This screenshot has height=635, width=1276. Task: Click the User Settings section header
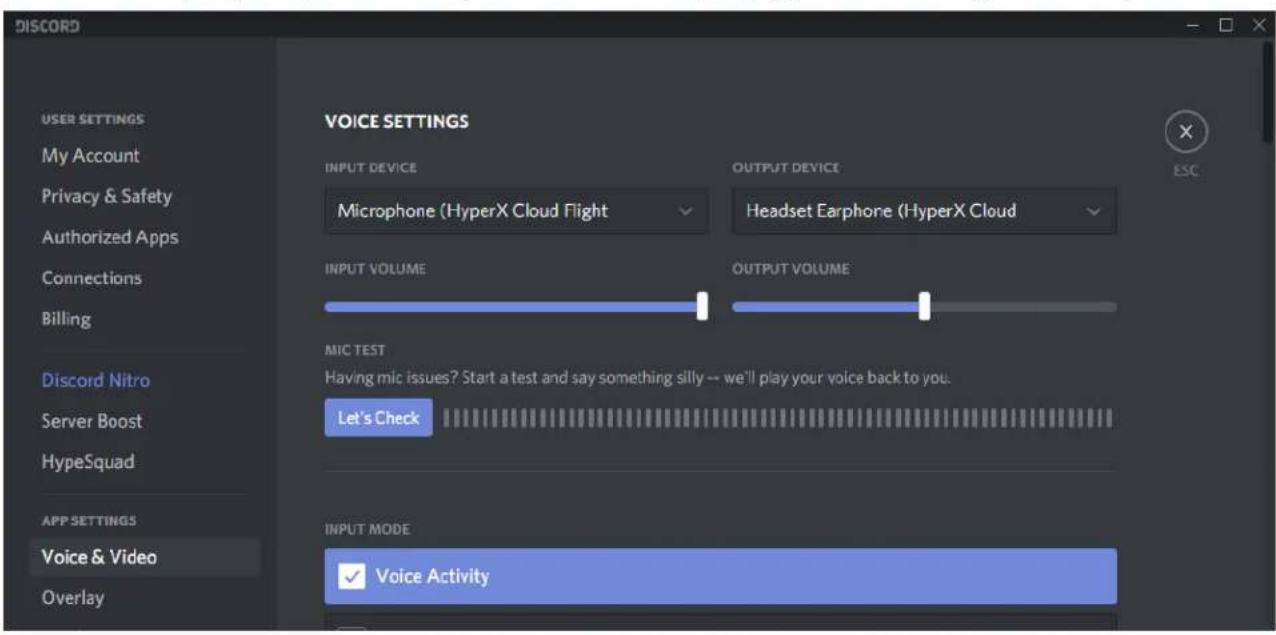coord(93,119)
